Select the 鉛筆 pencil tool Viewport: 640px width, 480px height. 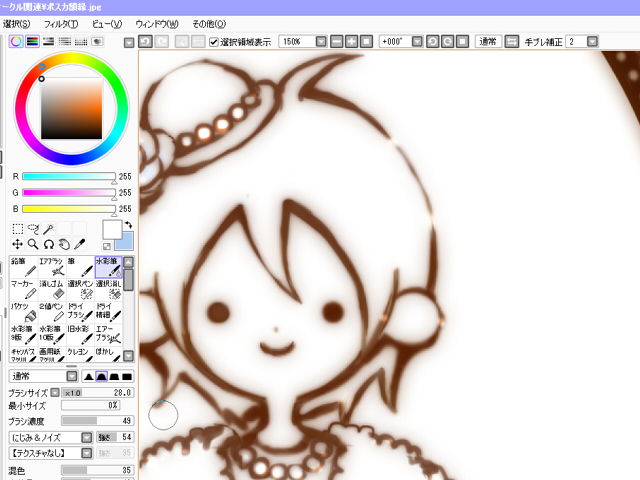click(24, 267)
